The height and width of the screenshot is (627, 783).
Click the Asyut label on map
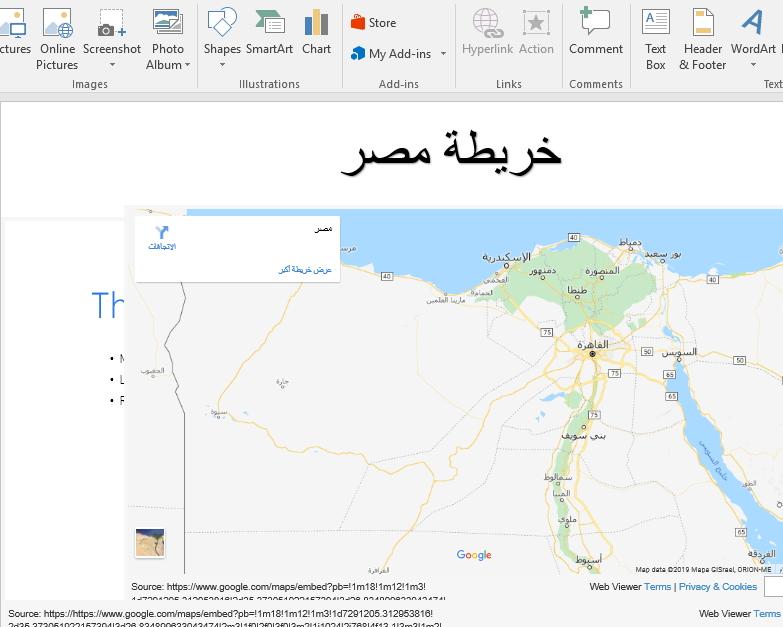(589, 560)
